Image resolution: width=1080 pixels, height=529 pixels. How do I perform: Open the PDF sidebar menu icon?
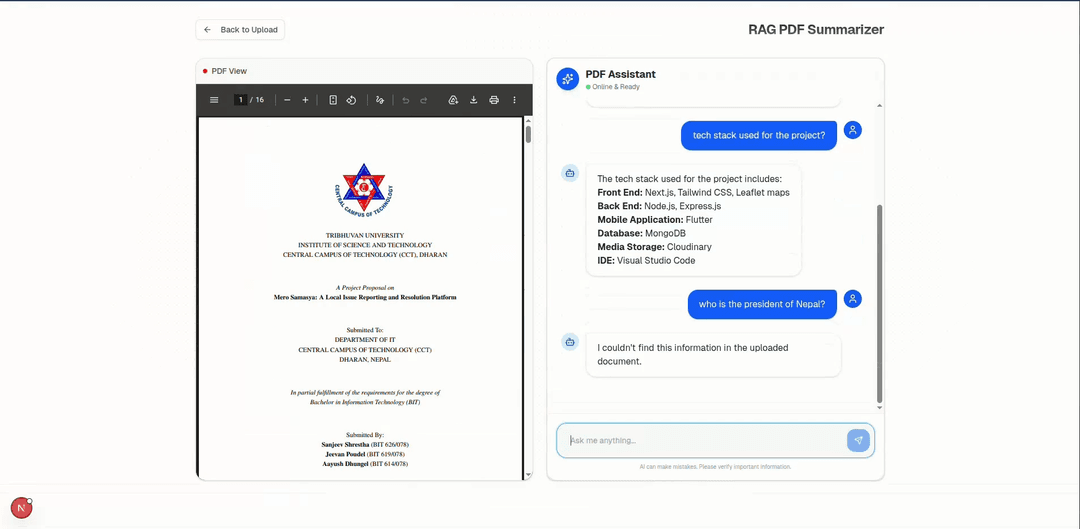214,100
